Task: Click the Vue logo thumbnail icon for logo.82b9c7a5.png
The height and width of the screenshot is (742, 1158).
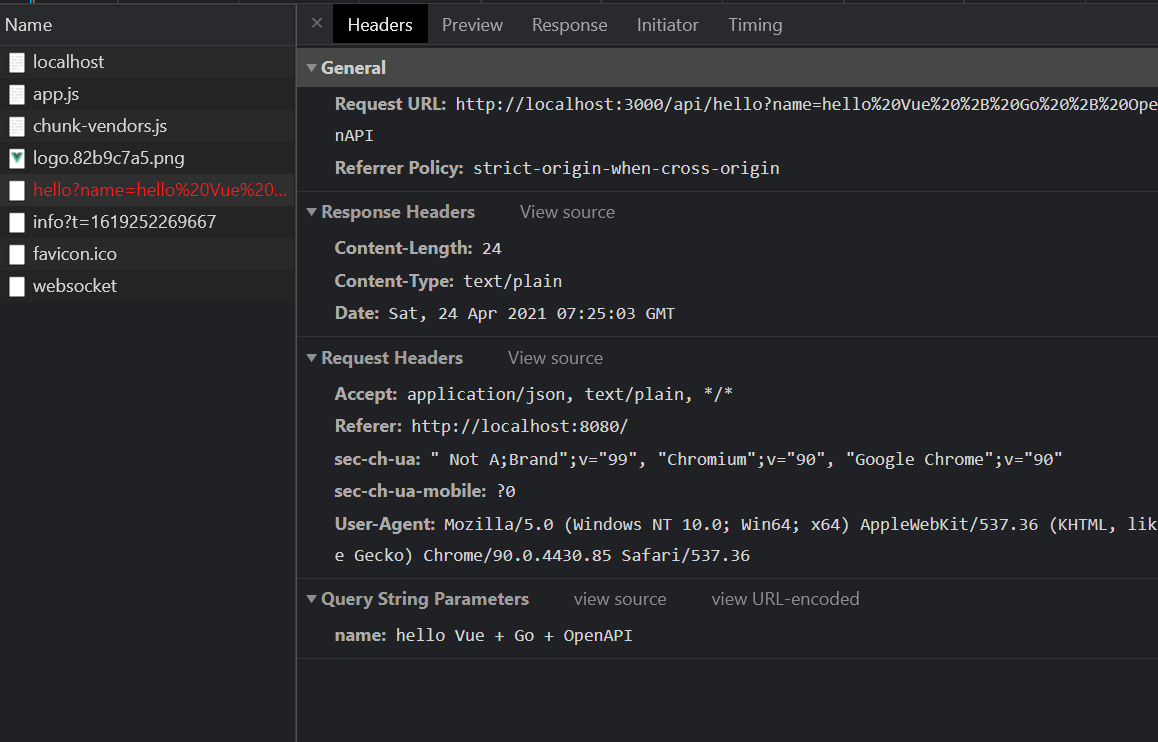Action: point(17,158)
